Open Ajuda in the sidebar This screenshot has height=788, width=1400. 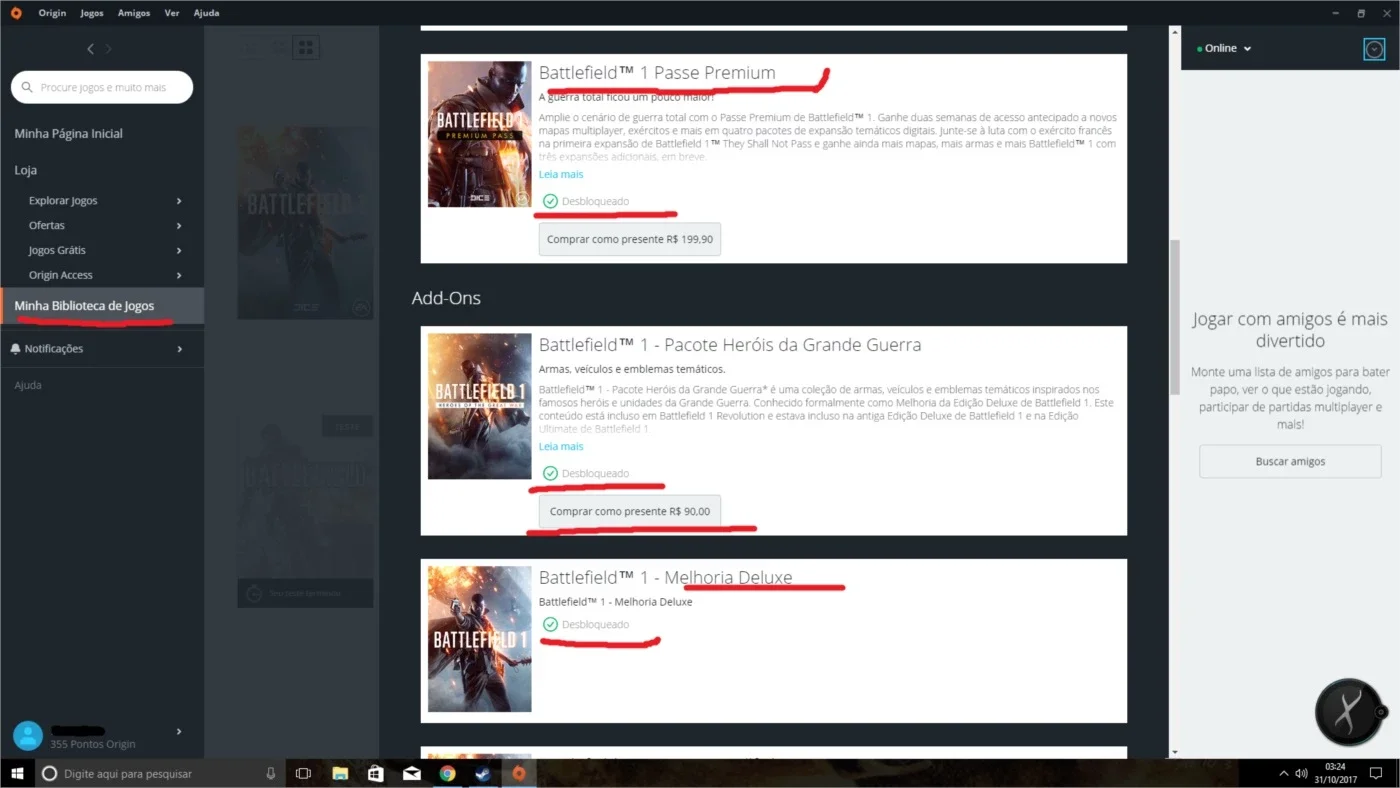[x=28, y=385]
